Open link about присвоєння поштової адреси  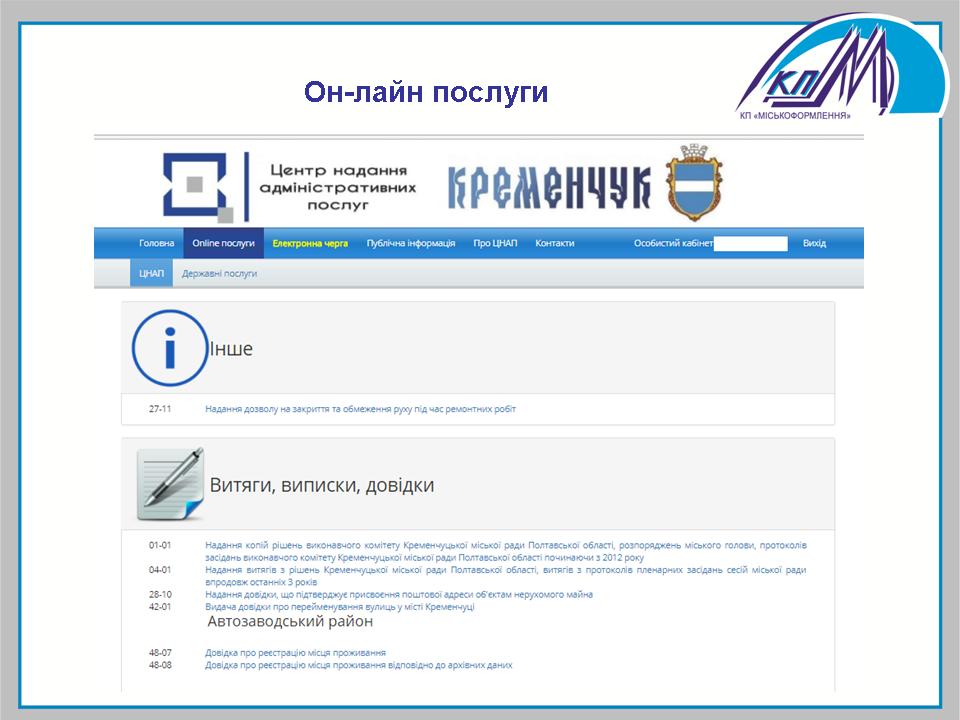click(x=398, y=594)
